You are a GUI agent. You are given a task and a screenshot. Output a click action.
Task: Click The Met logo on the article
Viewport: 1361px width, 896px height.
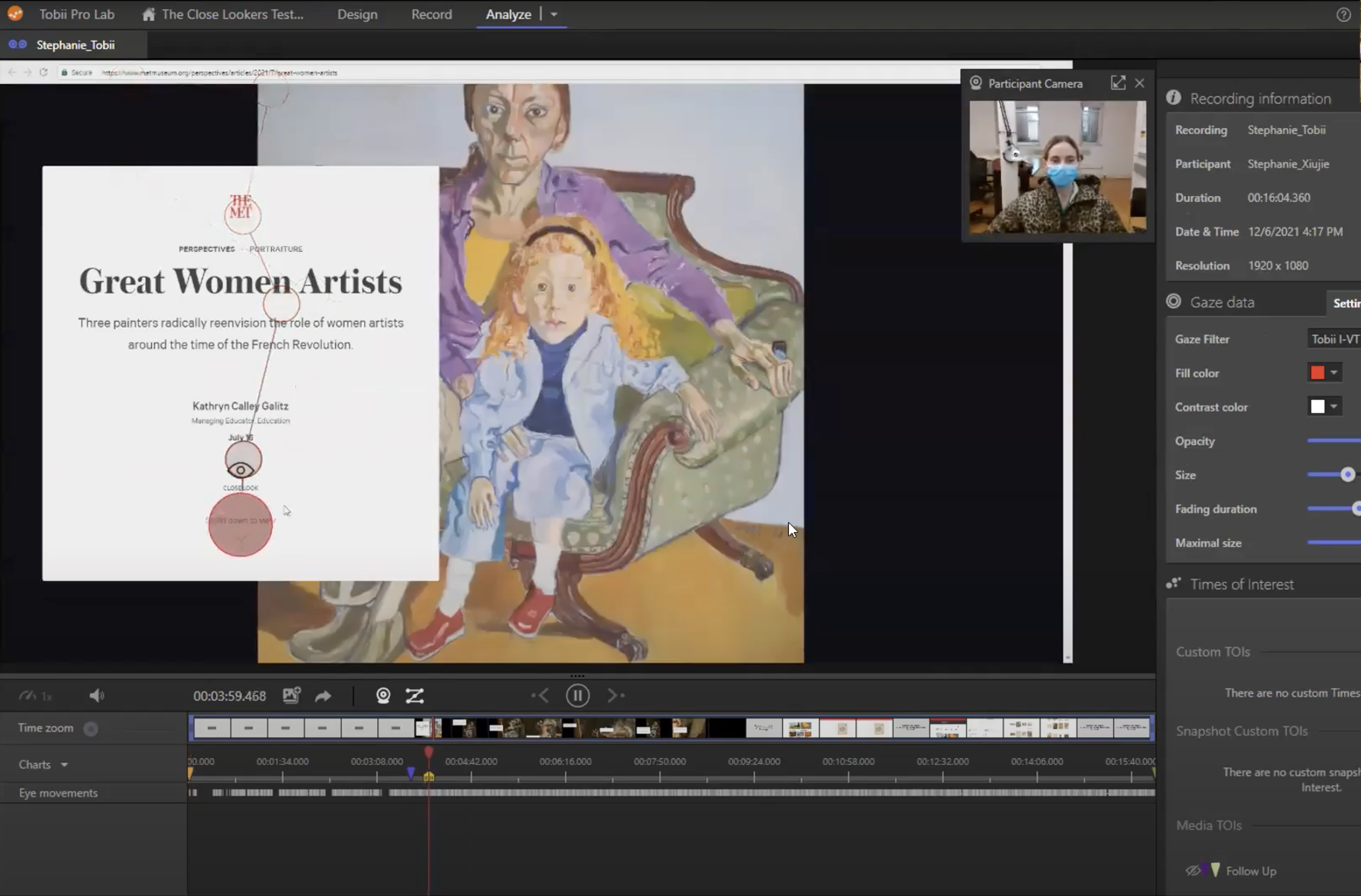pos(241,207)
